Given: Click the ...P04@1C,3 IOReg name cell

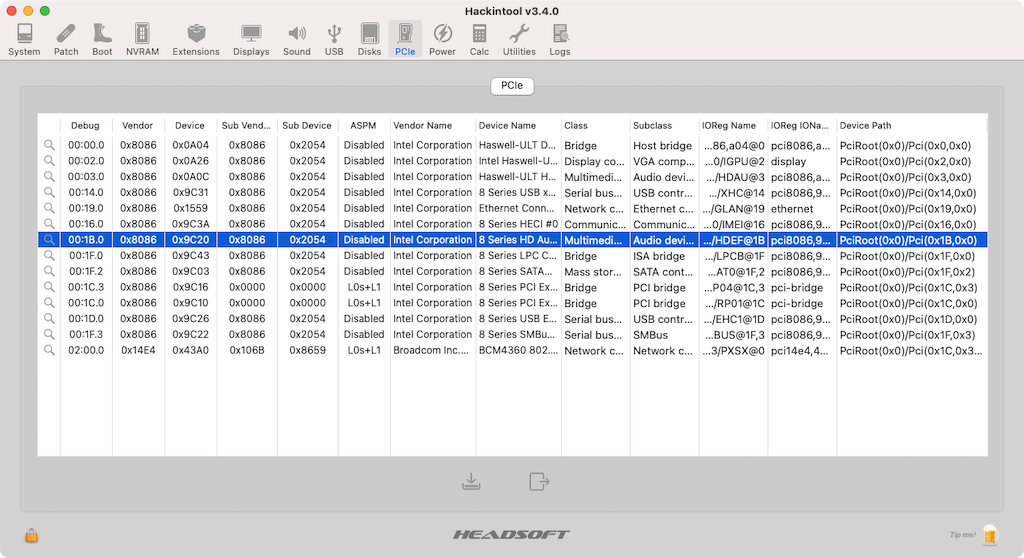Looking at the screenshot, I should click(733, 287).
